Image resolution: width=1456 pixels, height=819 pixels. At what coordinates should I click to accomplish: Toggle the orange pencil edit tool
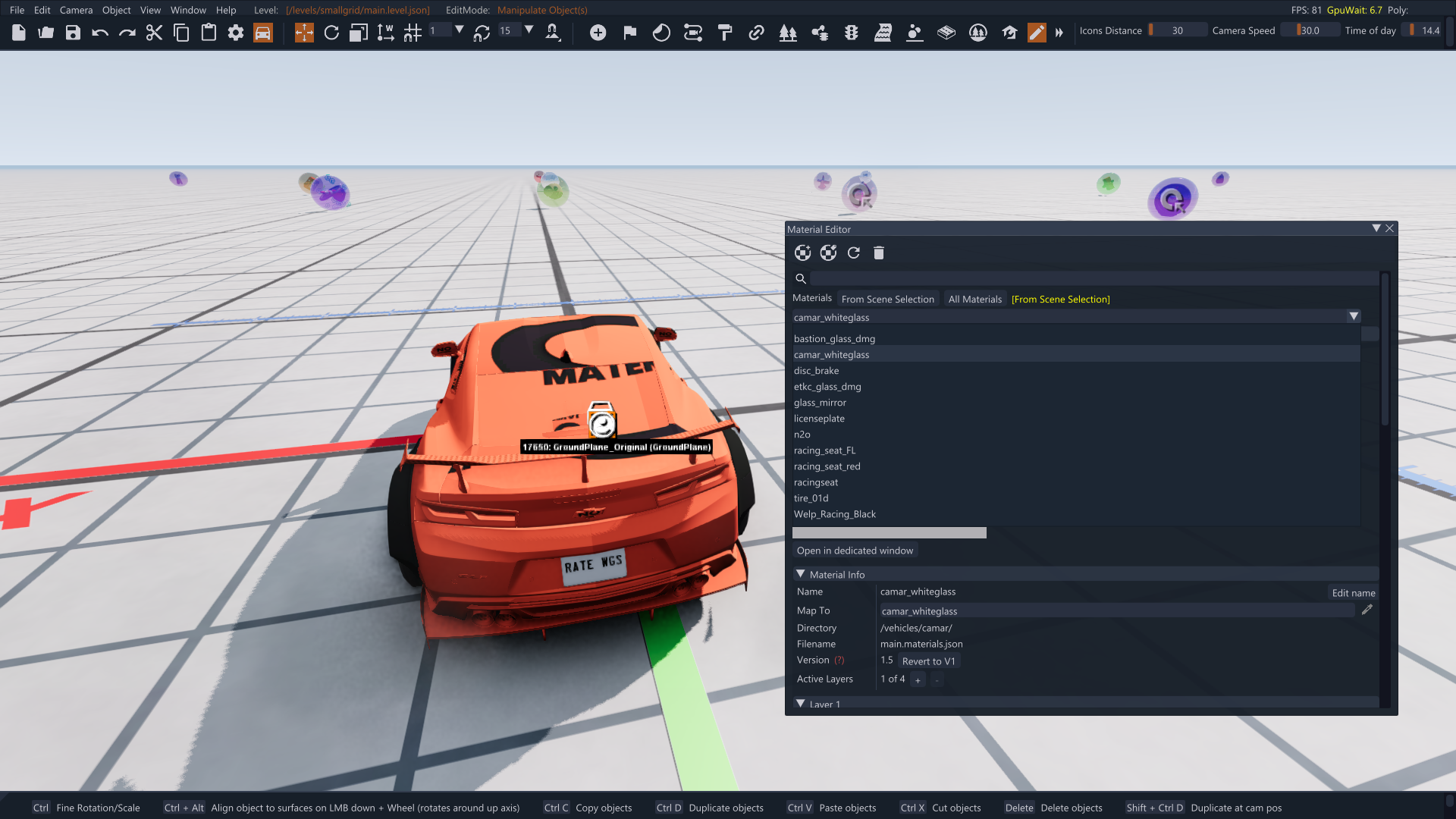click(1037, 33)
